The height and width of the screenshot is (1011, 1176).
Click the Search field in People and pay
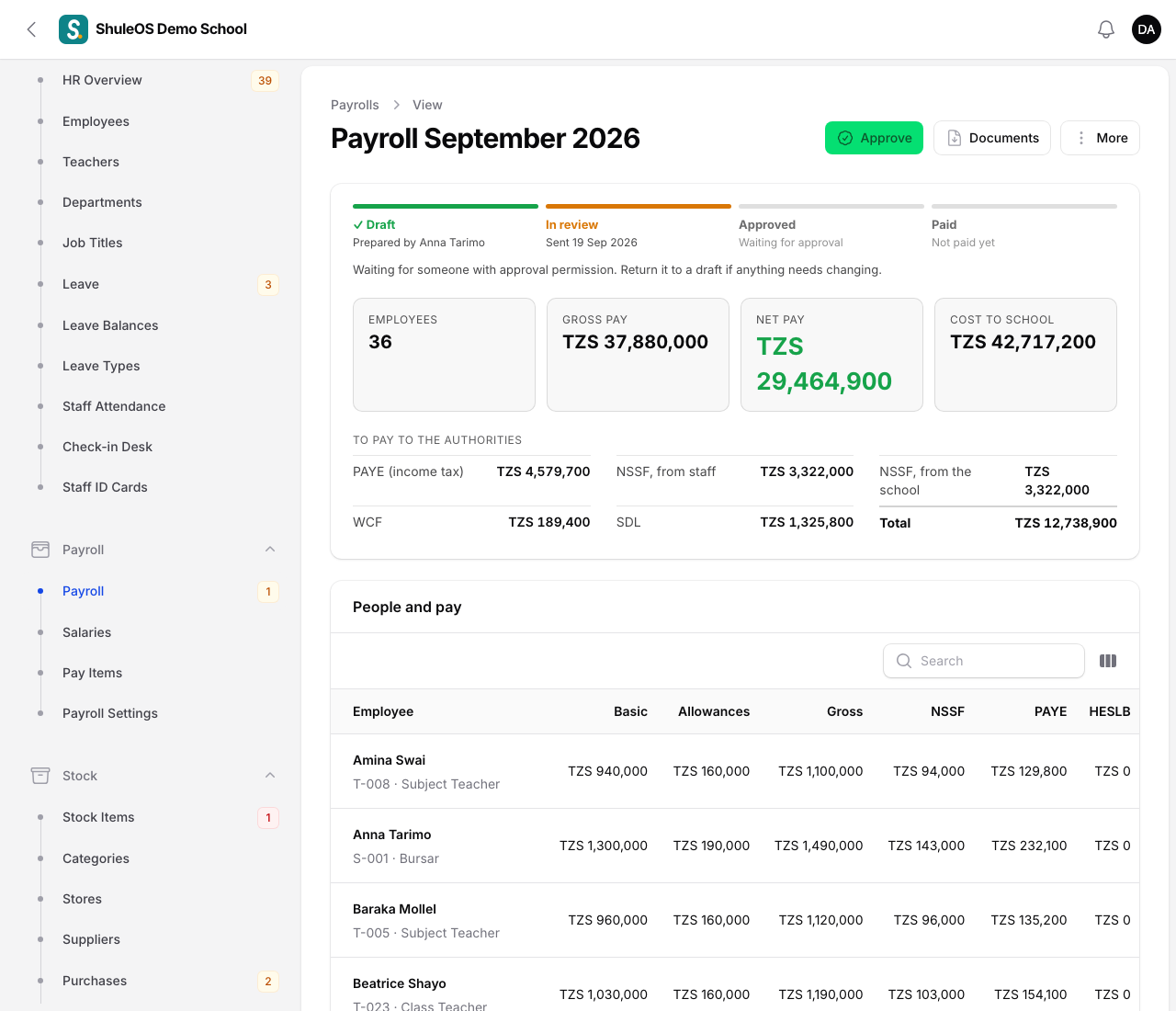coord(984,661)
